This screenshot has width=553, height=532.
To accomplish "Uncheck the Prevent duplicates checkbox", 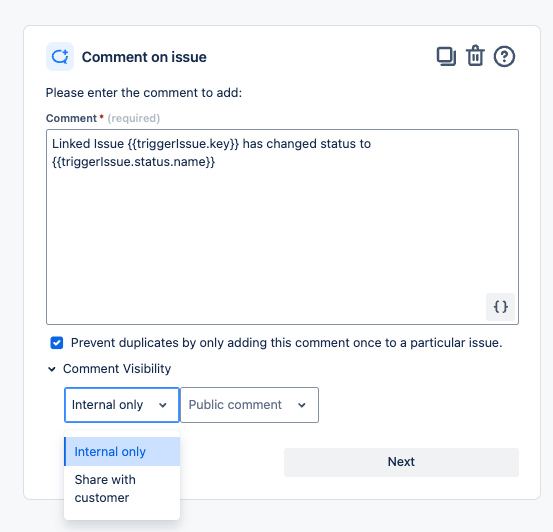I will [x=57, y=343].
